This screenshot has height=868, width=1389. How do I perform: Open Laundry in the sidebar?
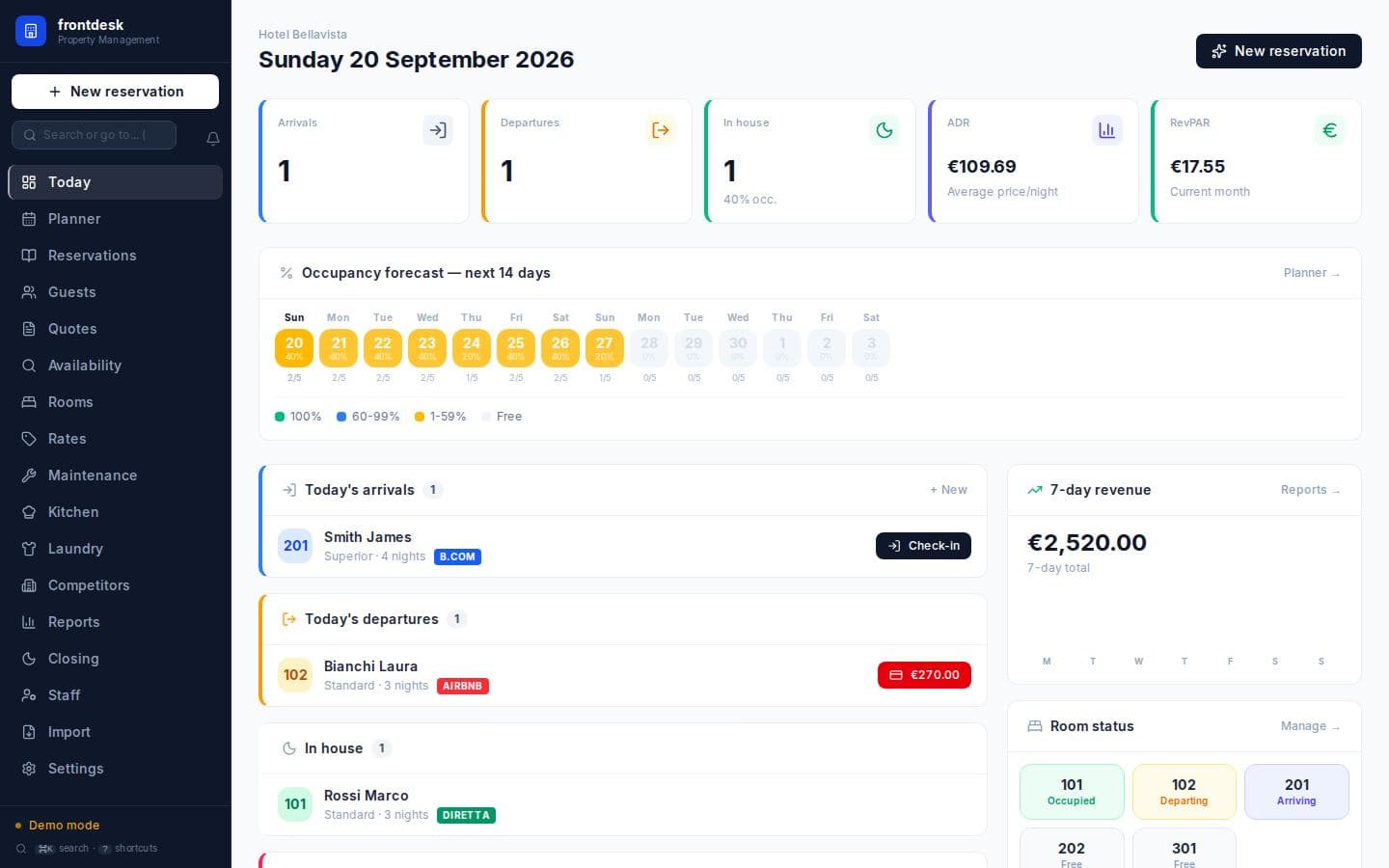(x=115, y=549)
